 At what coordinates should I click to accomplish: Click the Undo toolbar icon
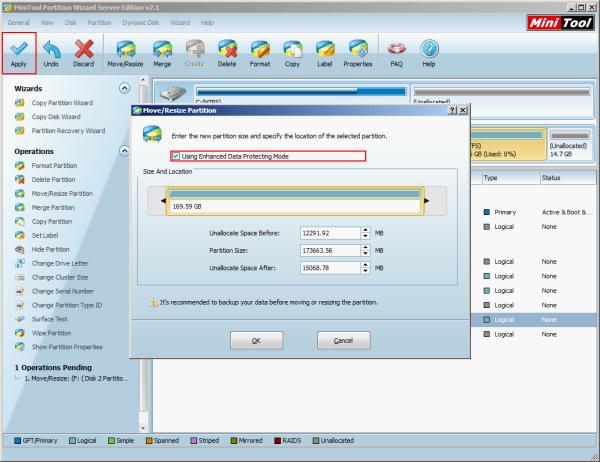pyautogui.click(x=51, y=53)
